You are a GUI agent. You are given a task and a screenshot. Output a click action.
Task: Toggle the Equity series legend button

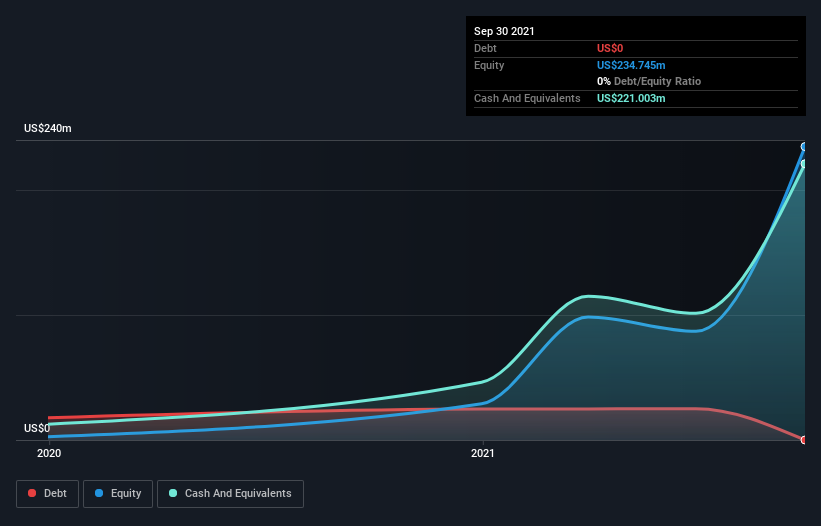point(118,494)
